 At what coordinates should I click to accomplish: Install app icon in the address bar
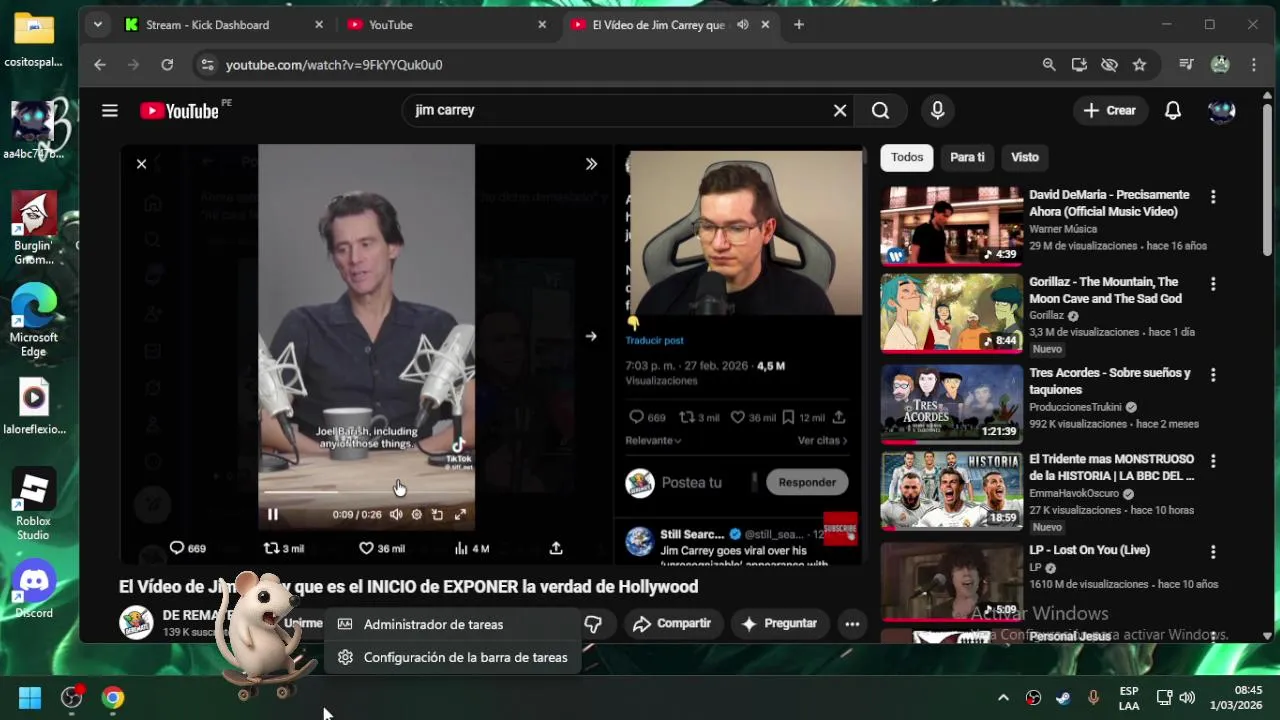tap(1079, 65)
